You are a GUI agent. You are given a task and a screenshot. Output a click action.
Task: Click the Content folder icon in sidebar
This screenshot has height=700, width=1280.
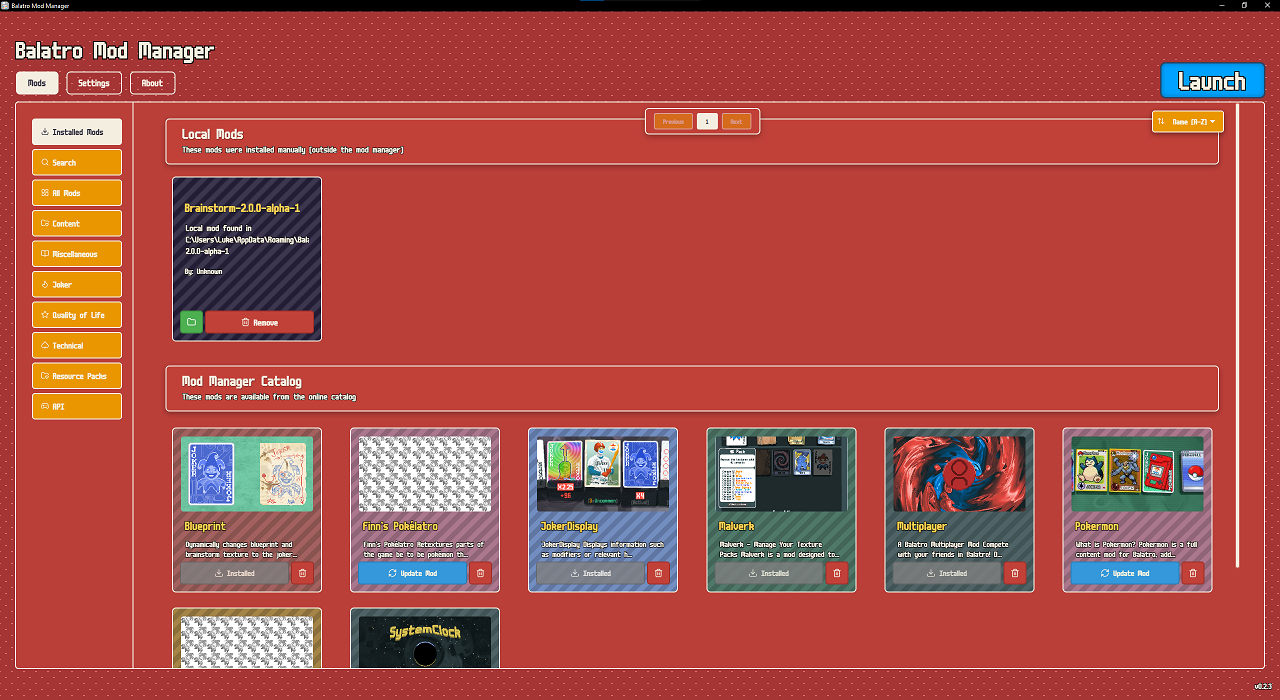tap(45, 223)
